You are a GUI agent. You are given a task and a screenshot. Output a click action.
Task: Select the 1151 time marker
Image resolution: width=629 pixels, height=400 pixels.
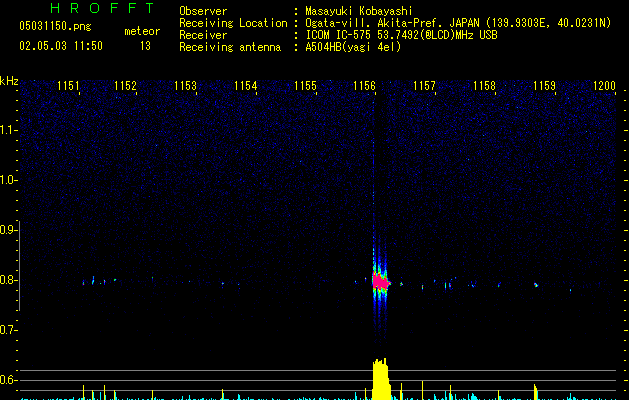click(x=69, y=87)
